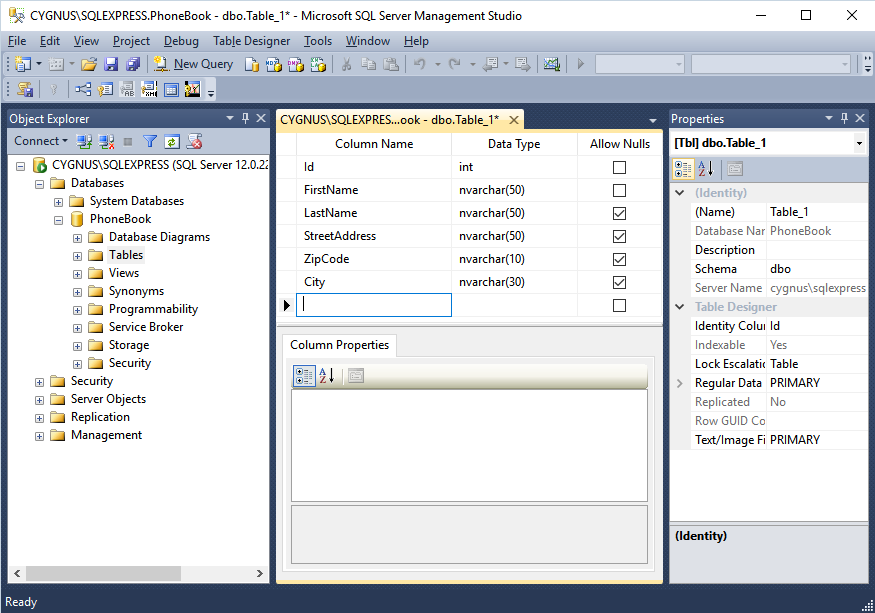Click the Manage Indexes and Keys icon
875x613 pixels.
pos(105,89)
